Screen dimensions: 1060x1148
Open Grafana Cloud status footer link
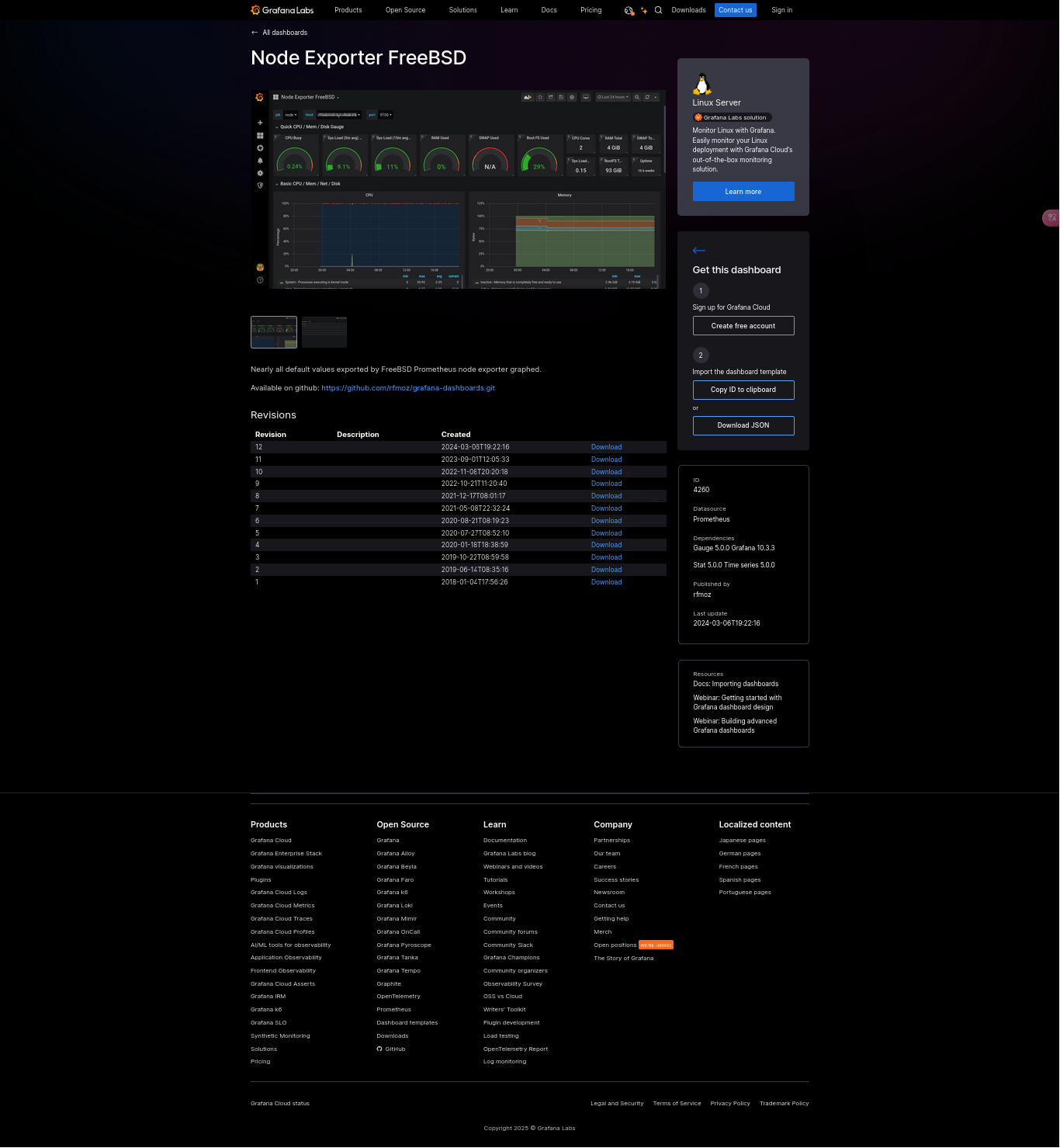pos(280,1104)
